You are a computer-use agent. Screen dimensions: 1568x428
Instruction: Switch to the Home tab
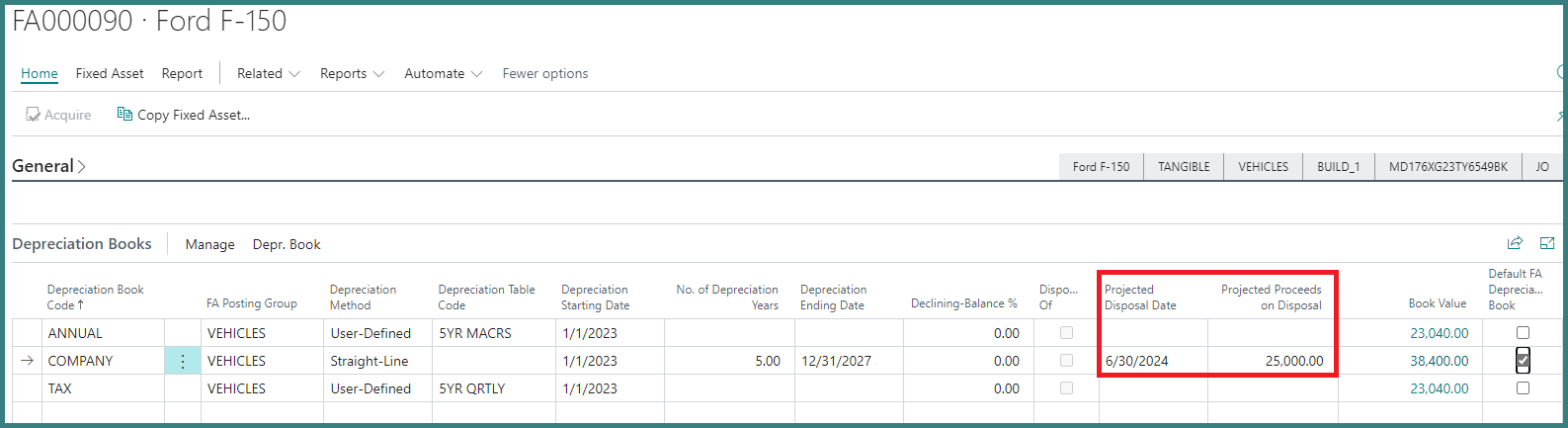click(x=40, y=73)
